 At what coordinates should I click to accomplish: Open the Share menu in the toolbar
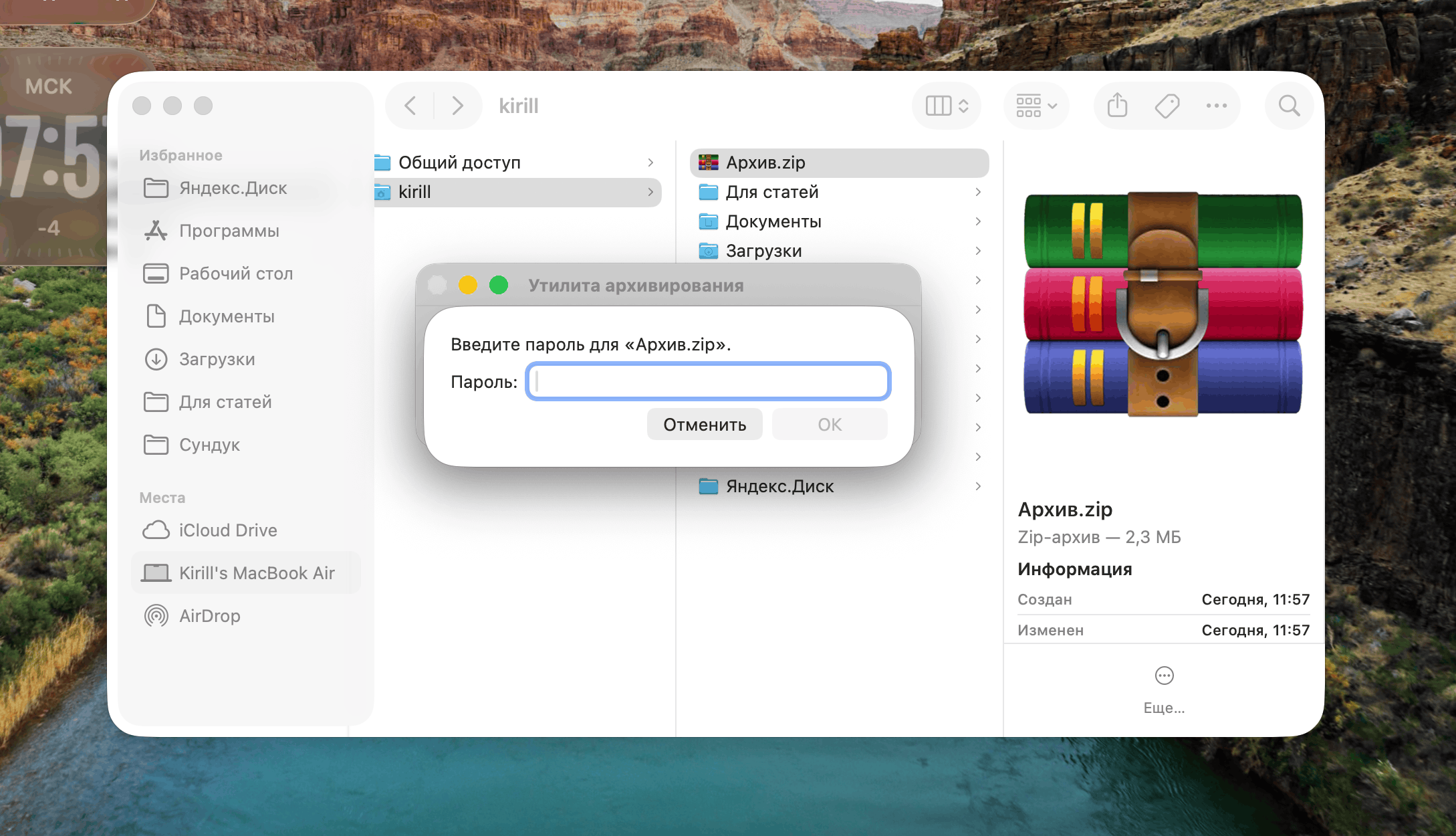(1116, 105)
